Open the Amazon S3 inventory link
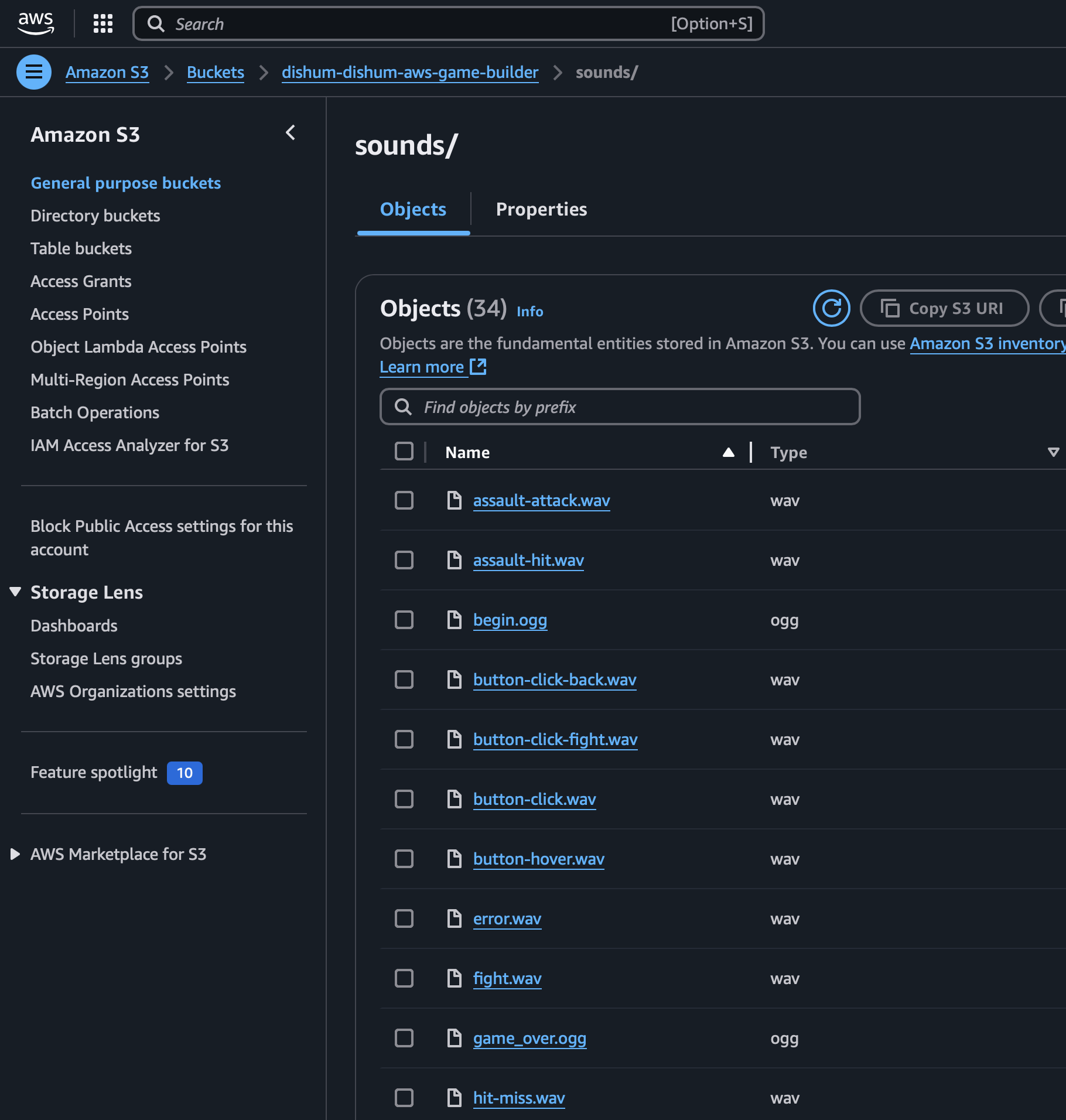Image resolution: width=1066 pixels, height=1120 pixels. click(988, 344)
